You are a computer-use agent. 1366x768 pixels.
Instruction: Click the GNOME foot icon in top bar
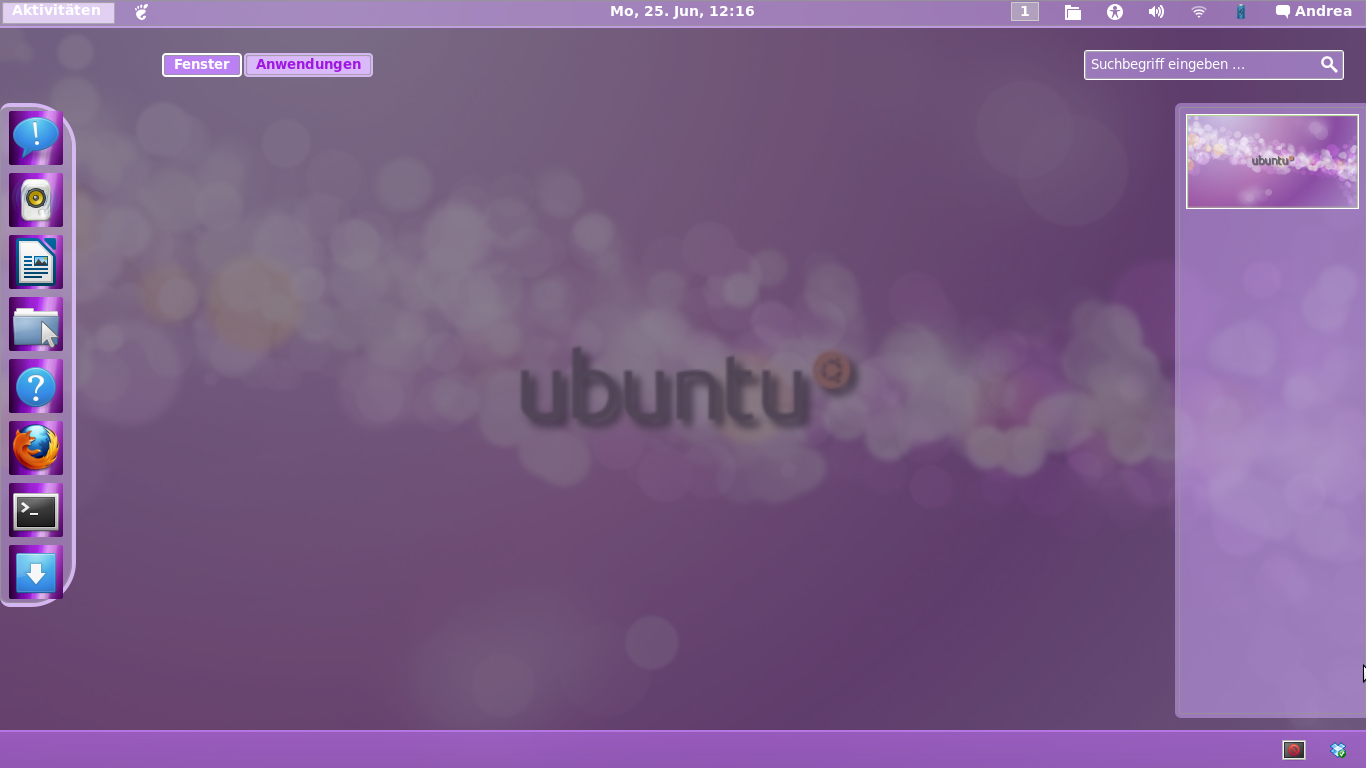(141, 12)
